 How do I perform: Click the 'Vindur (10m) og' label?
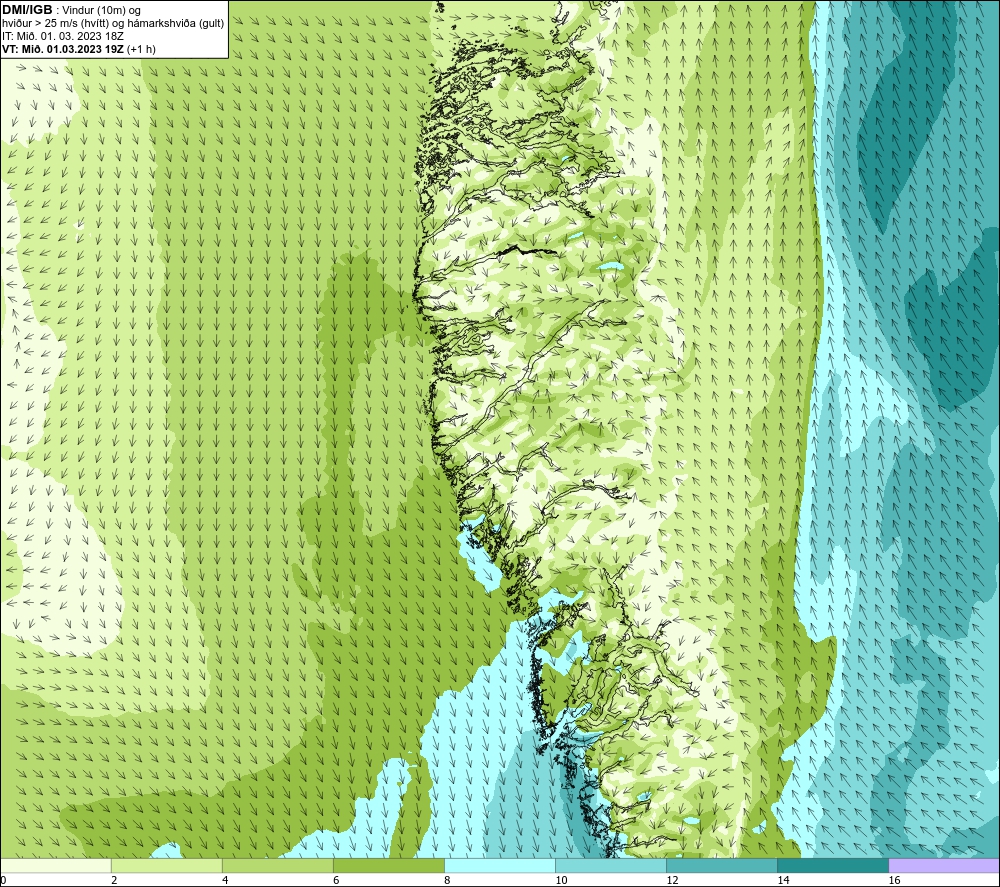tap(102, 10)
